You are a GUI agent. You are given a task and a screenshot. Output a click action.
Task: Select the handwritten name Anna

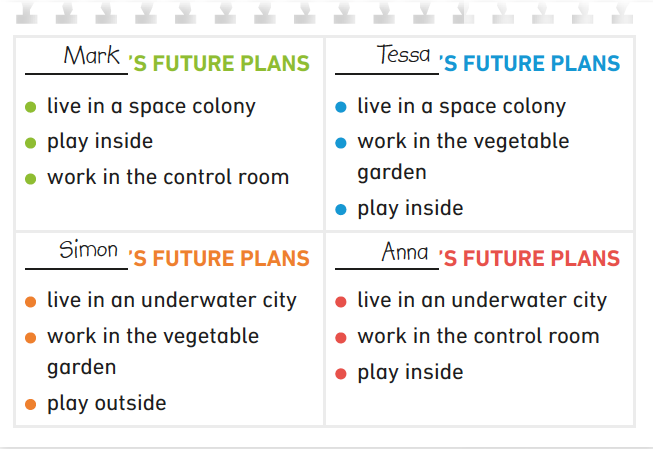404,252
